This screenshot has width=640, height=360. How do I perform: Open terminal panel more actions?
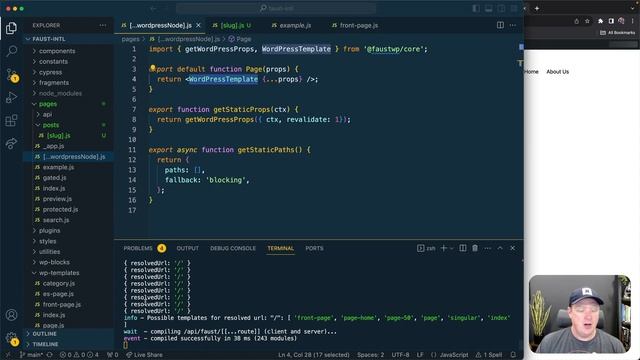click(x=487, y=248)
